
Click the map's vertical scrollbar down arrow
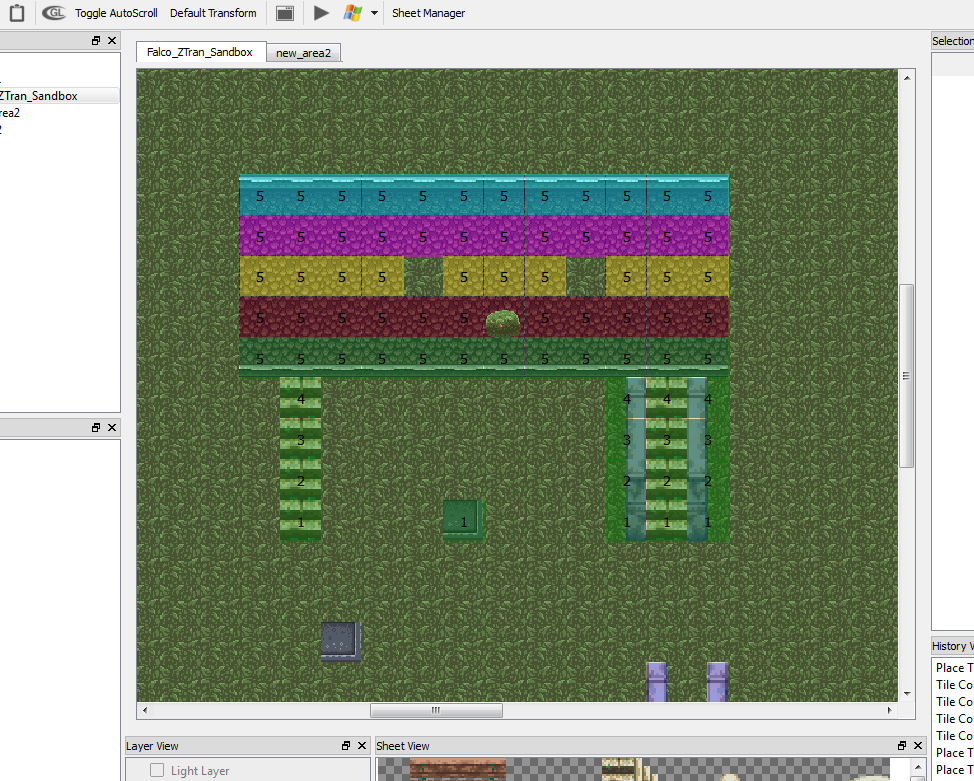(x=907, y=693)
